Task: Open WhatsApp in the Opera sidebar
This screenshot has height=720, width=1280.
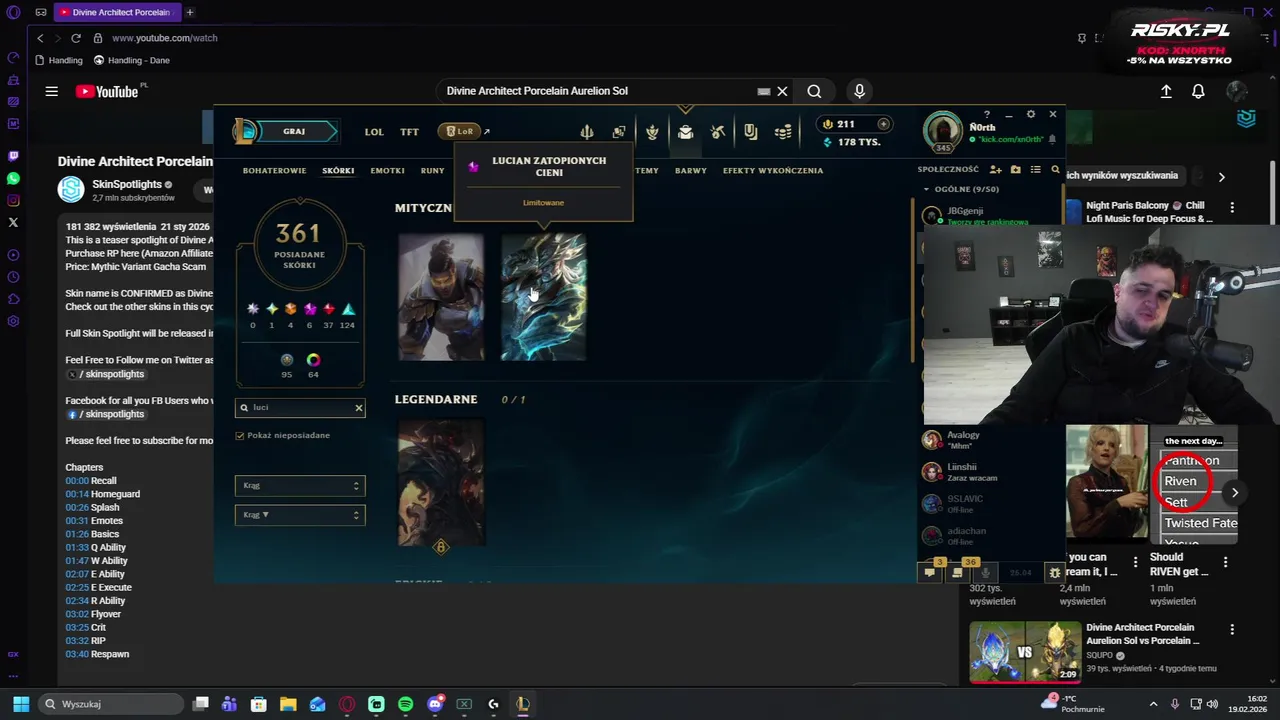Action: point(13,179)
